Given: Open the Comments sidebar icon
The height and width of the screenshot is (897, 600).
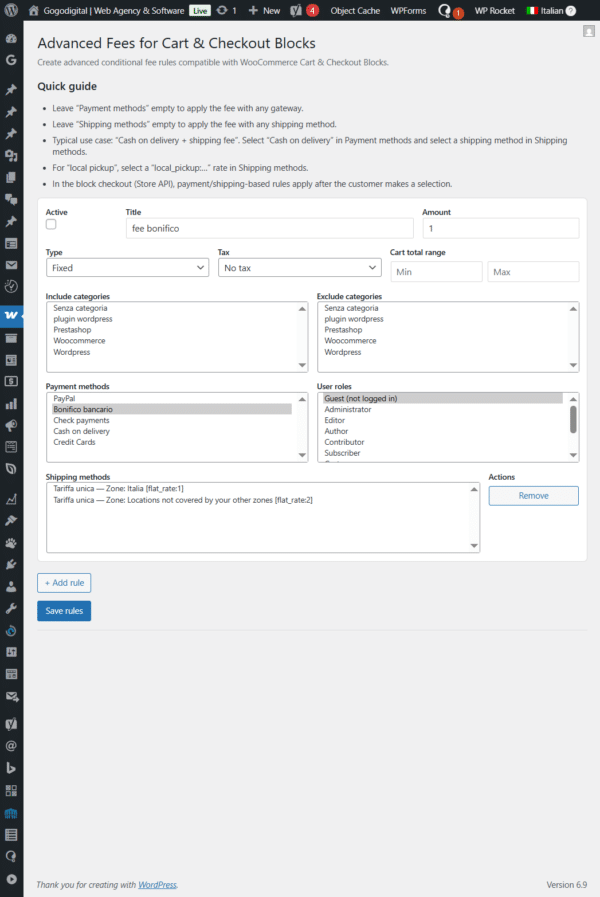Looking at the screenshot, I should [x=11, y=199].
